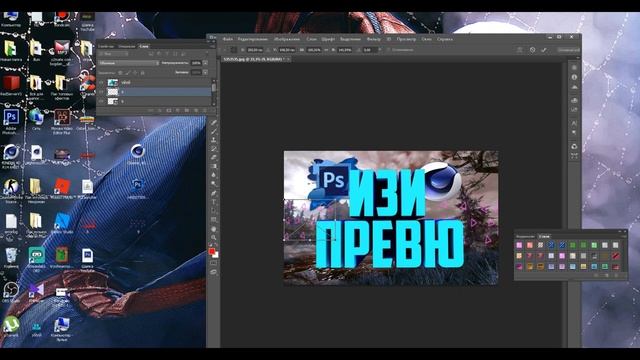Cancel the transform in options bar
Image resolution: width=640 pixels, height=360 pixels.
point(532,50)
